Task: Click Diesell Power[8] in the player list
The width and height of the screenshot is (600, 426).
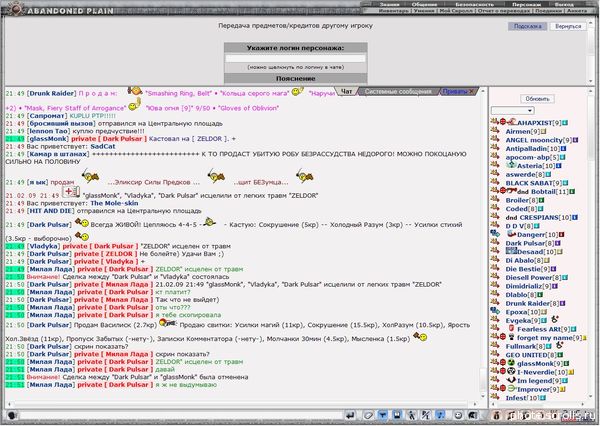Action: click(533, 277)
